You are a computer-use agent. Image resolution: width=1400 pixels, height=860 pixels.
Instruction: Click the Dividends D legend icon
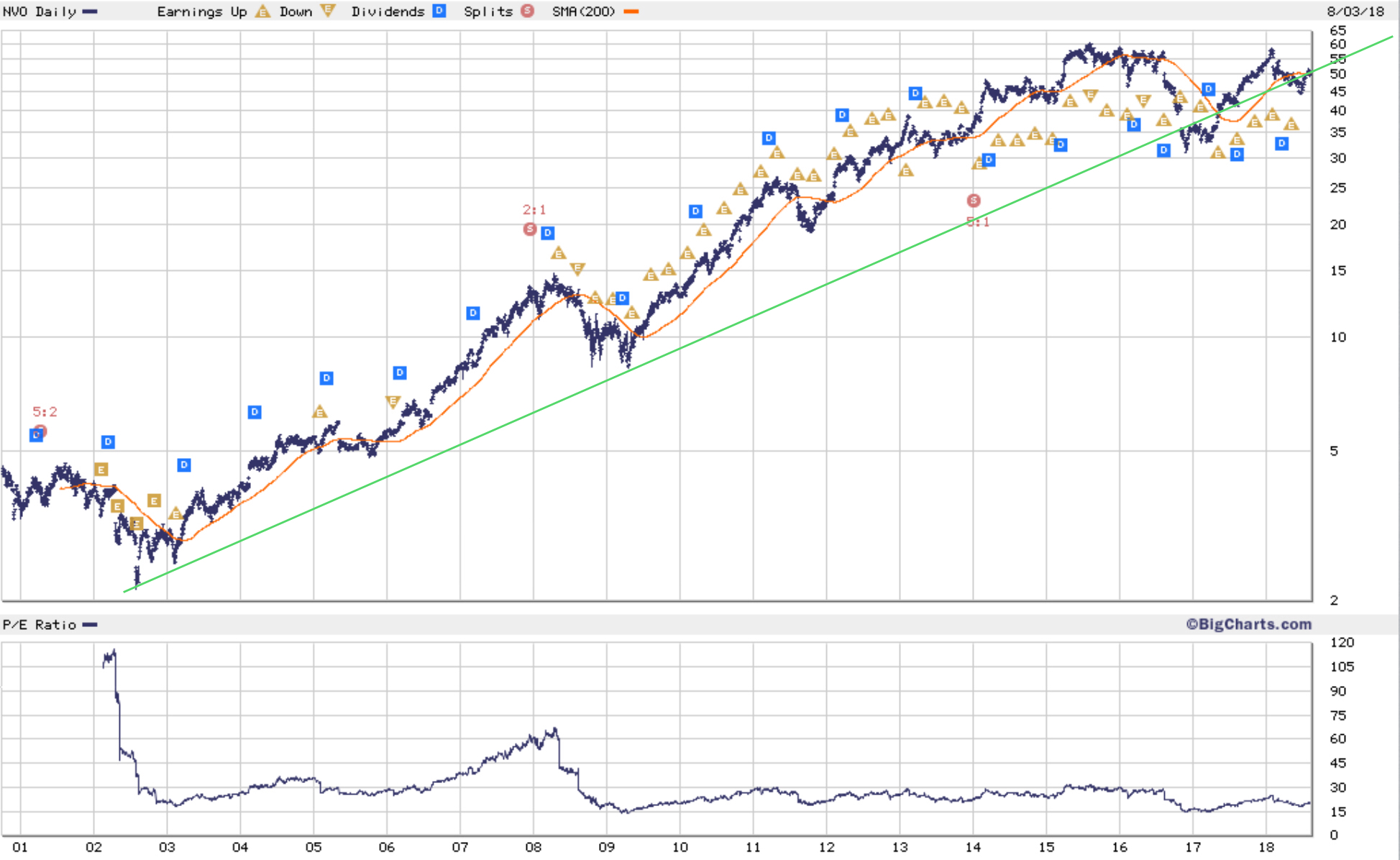coord(439,11)
